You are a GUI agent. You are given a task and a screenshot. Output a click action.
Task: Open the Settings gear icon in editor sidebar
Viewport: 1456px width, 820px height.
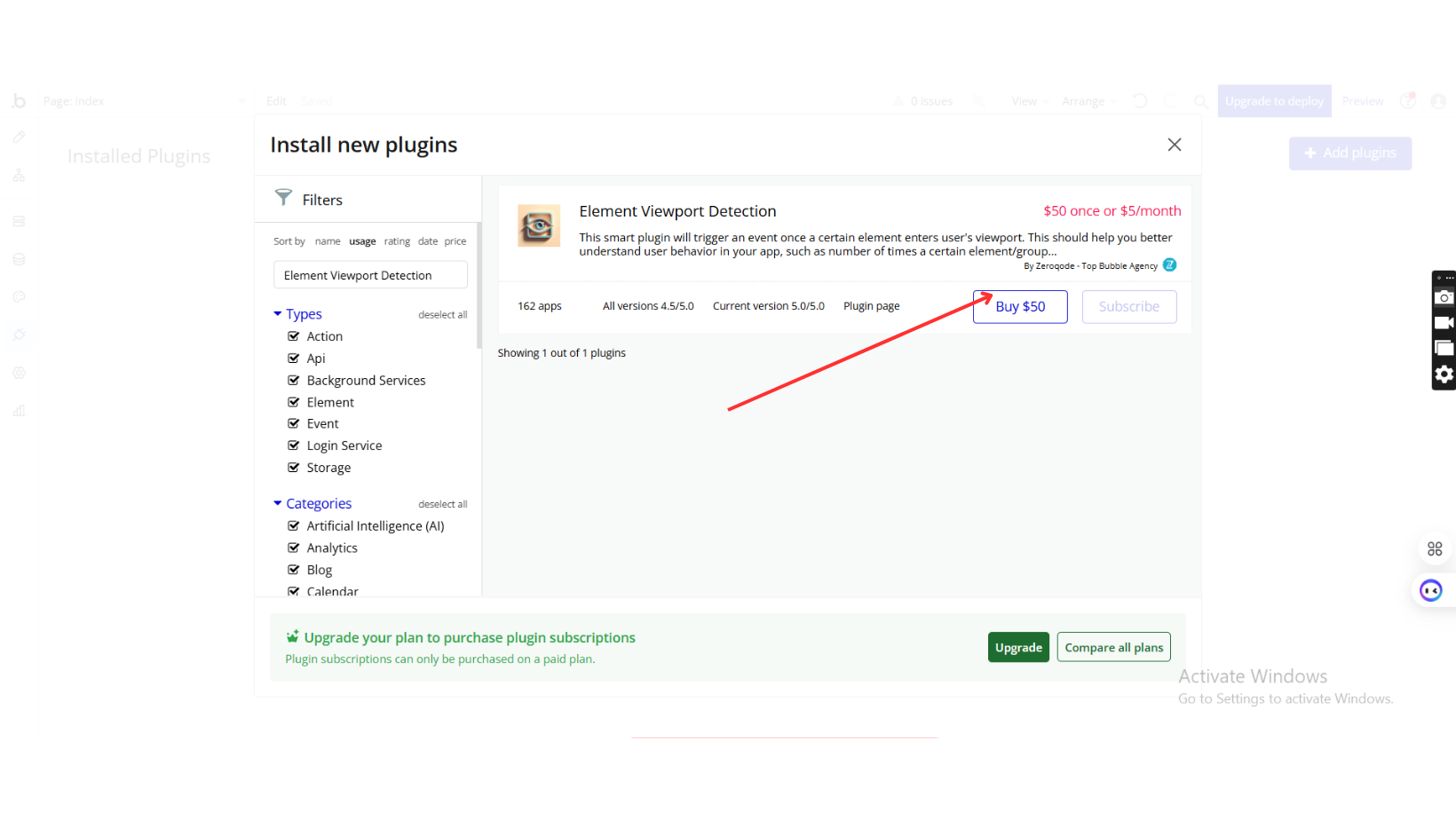tap(19, 373)
